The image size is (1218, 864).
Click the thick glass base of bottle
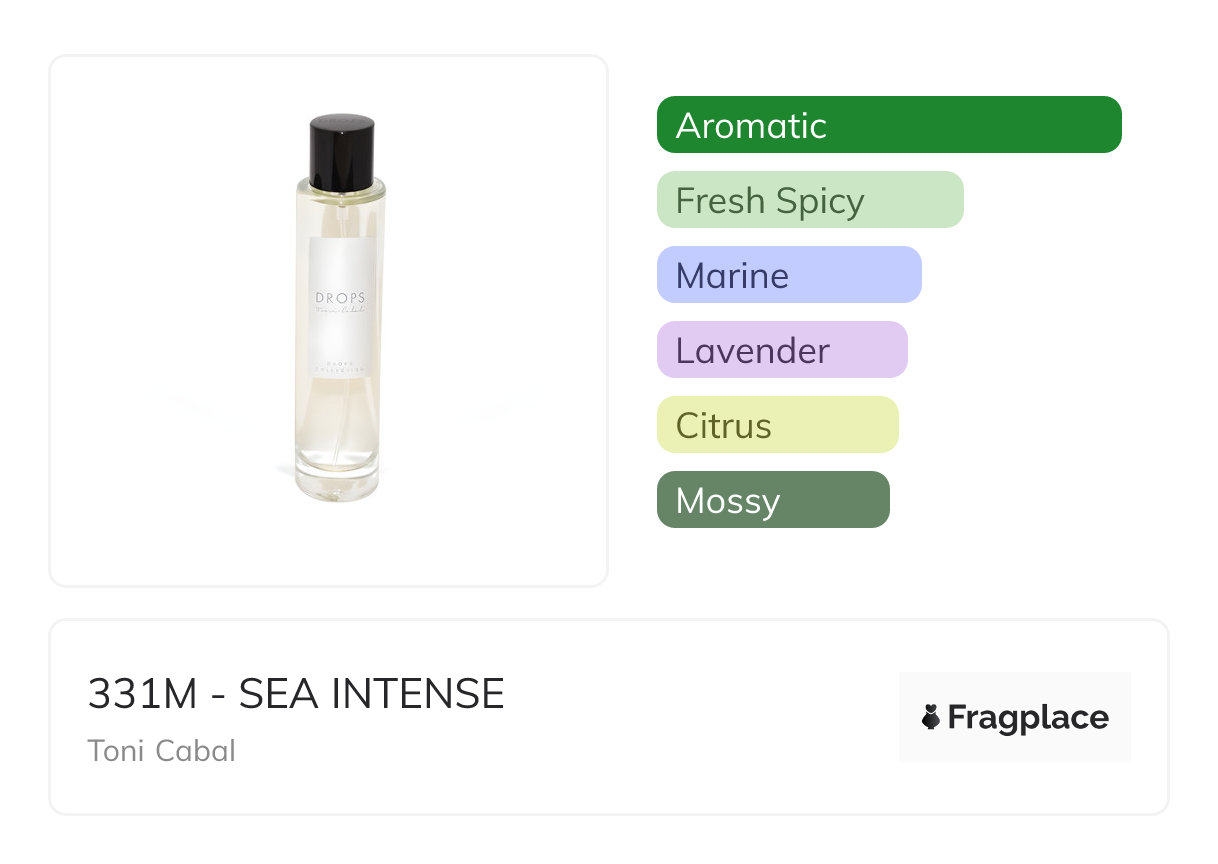coord(338,484)
